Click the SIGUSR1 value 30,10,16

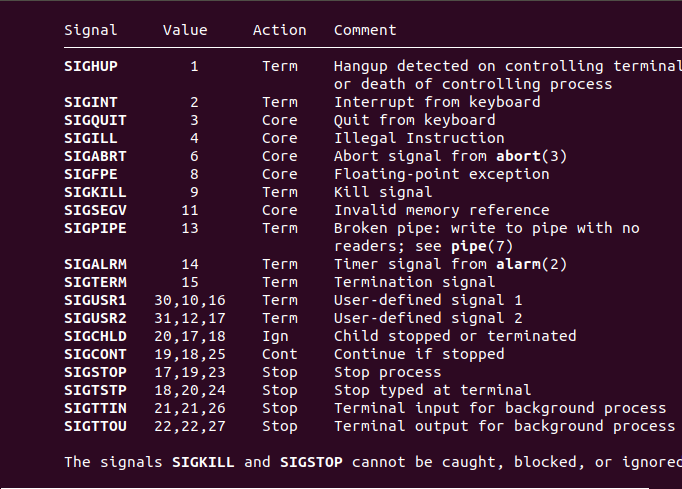pos(190,300)
